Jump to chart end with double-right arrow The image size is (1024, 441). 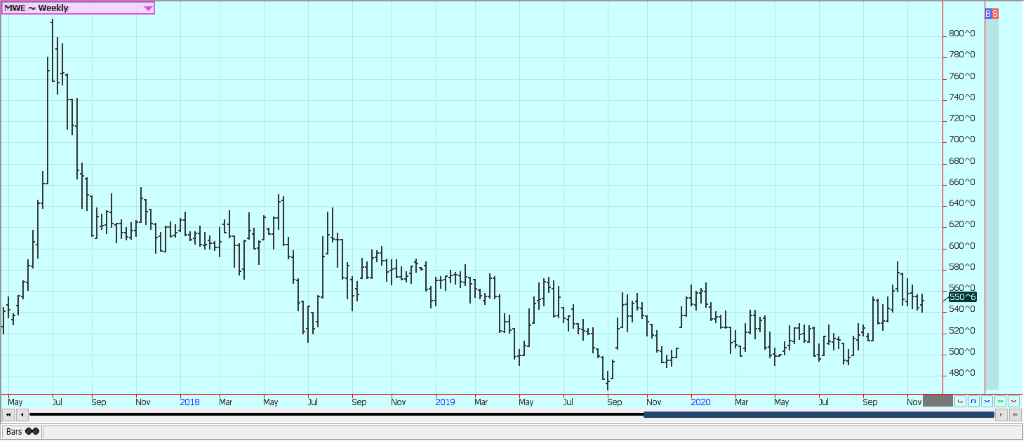[1016, 415]
